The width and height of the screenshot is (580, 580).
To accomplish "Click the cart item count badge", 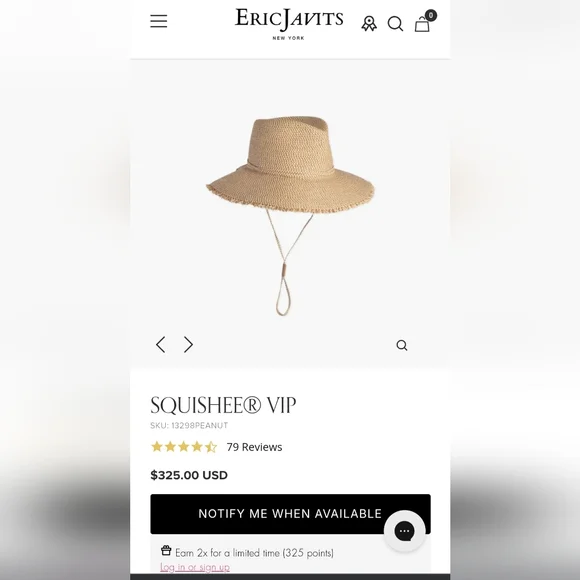I will 431,15.
